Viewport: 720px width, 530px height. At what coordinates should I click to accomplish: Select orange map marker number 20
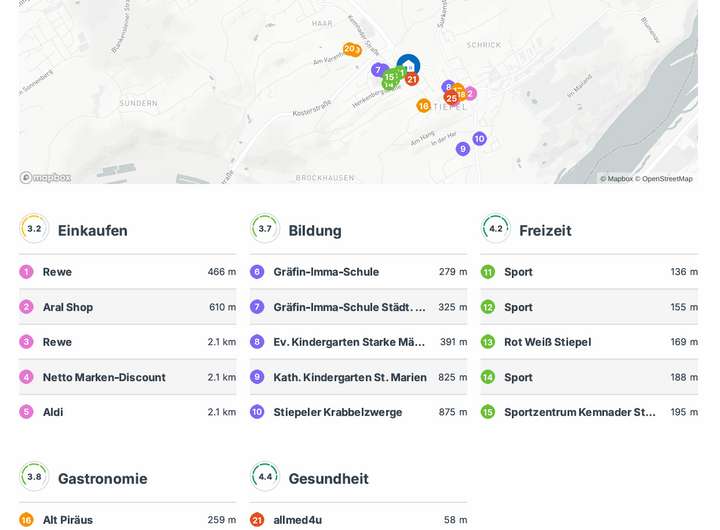[348, 49]
